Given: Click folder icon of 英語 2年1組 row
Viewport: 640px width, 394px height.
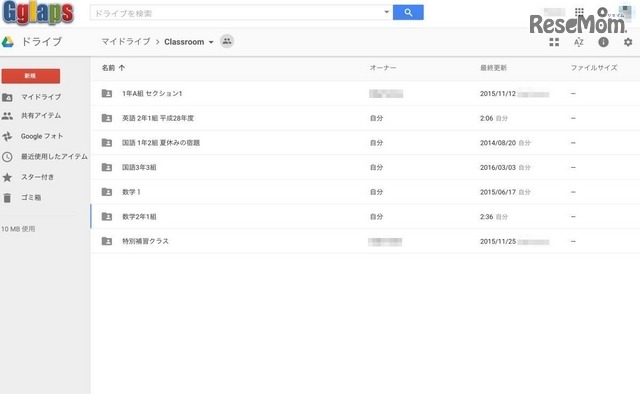Looking at the screenshot, I should 107,118.
